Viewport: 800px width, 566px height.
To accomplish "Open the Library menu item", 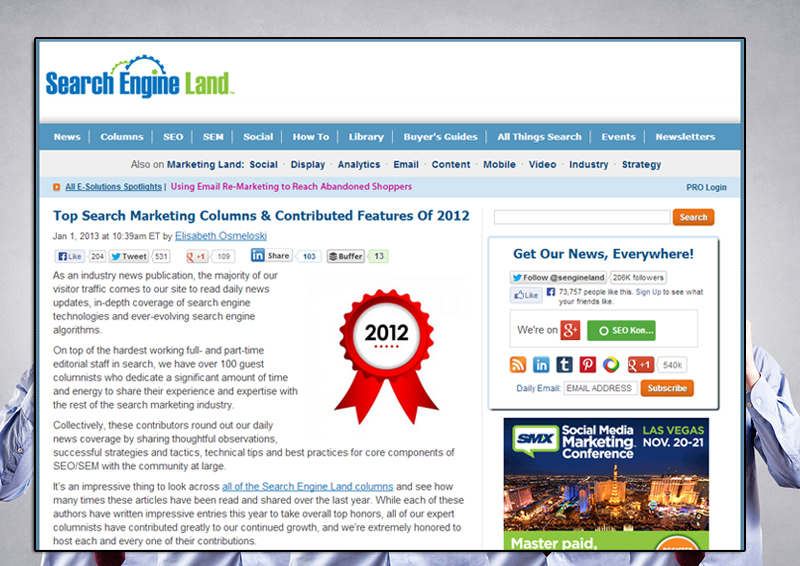I will [x=366, y=137].
